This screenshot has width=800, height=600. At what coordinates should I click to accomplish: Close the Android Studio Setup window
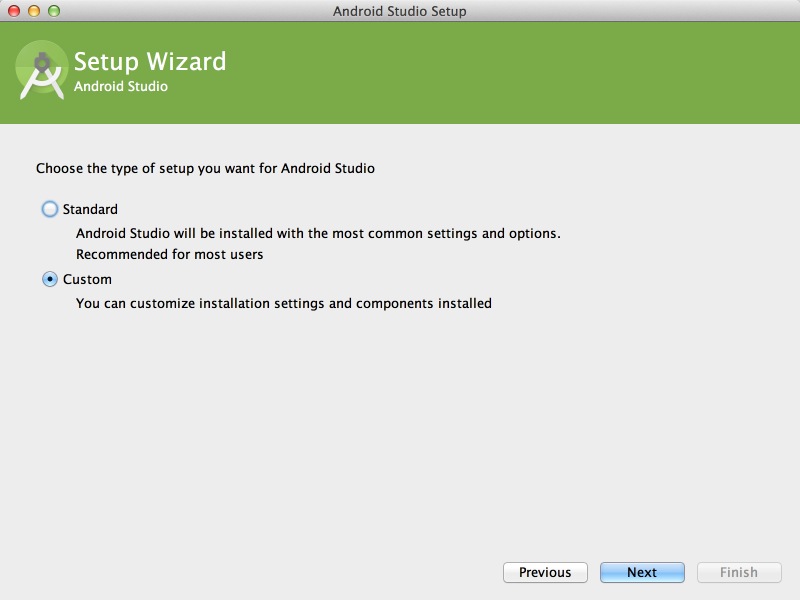(14, 11)
